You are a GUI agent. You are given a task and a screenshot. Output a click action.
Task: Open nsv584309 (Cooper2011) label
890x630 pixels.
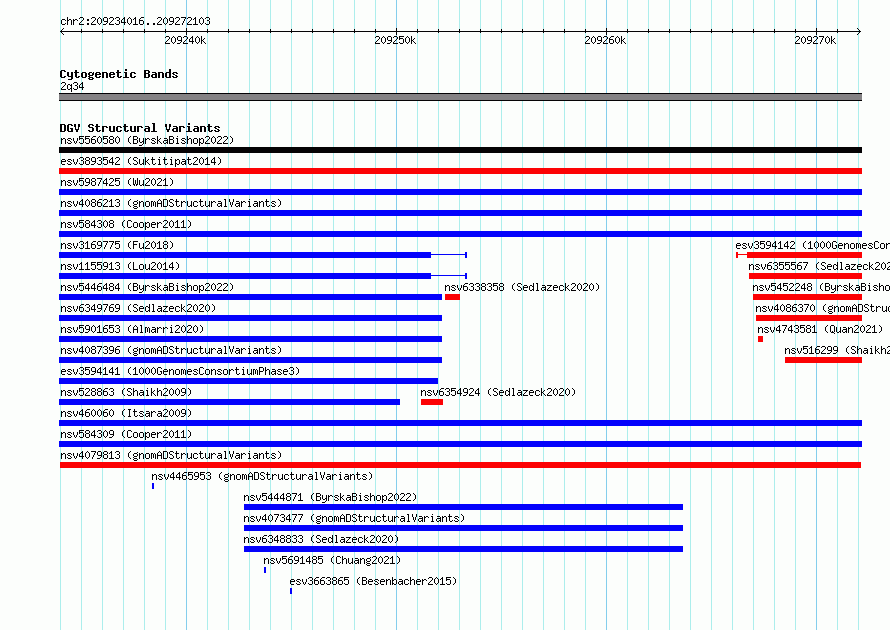[126, 434]
